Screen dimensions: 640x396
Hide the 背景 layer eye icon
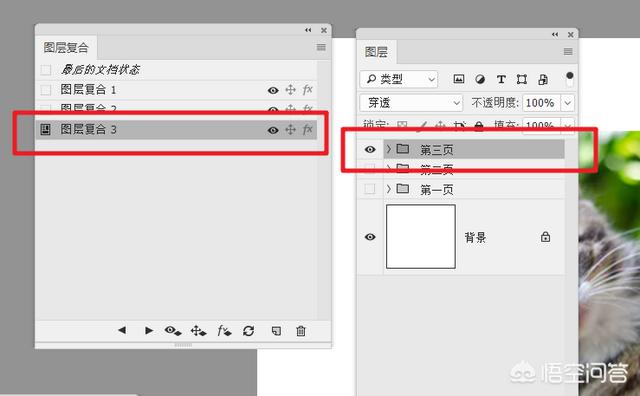(370, 237)
